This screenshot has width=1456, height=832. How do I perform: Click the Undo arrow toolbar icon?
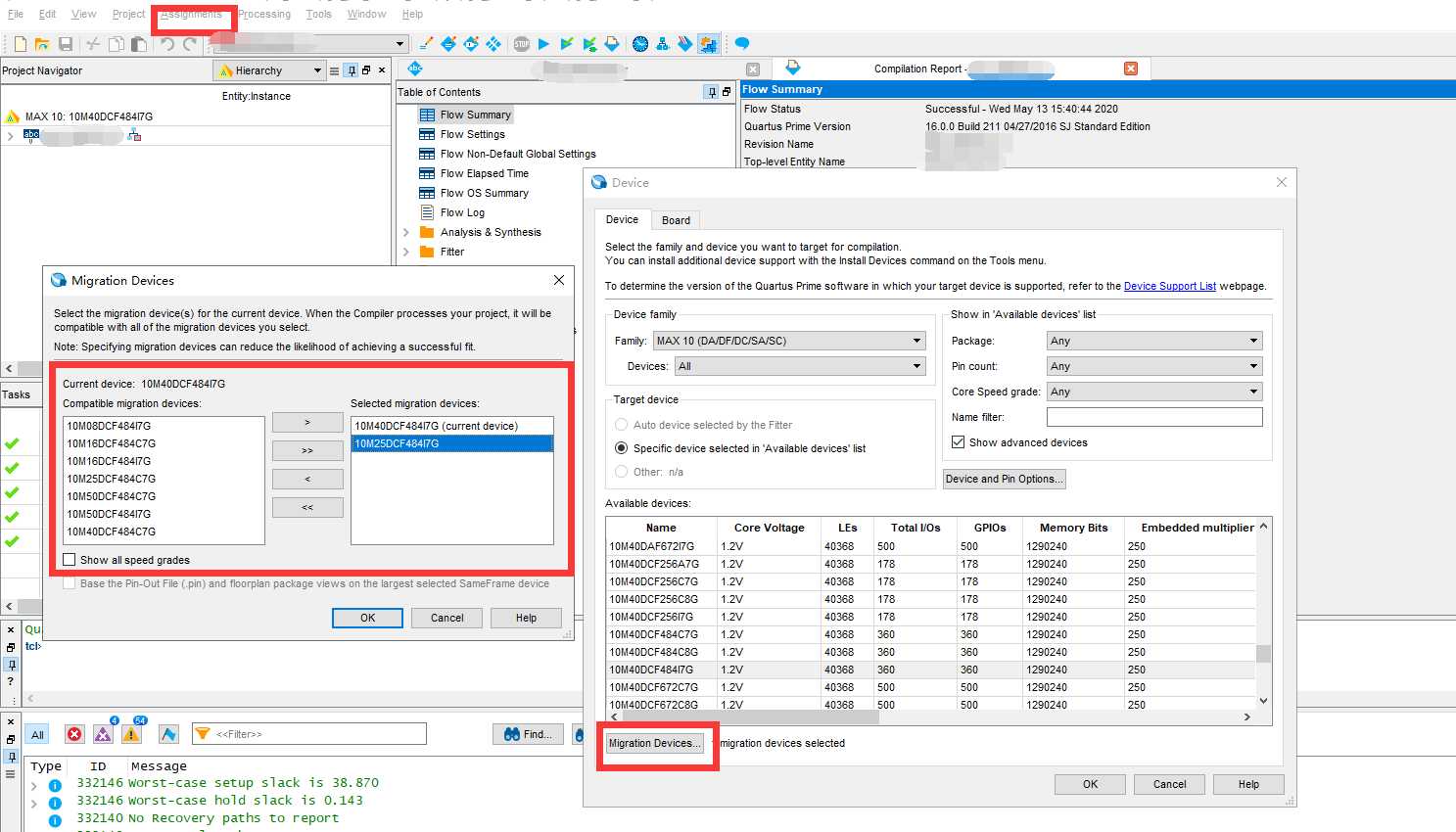[167, 44]
